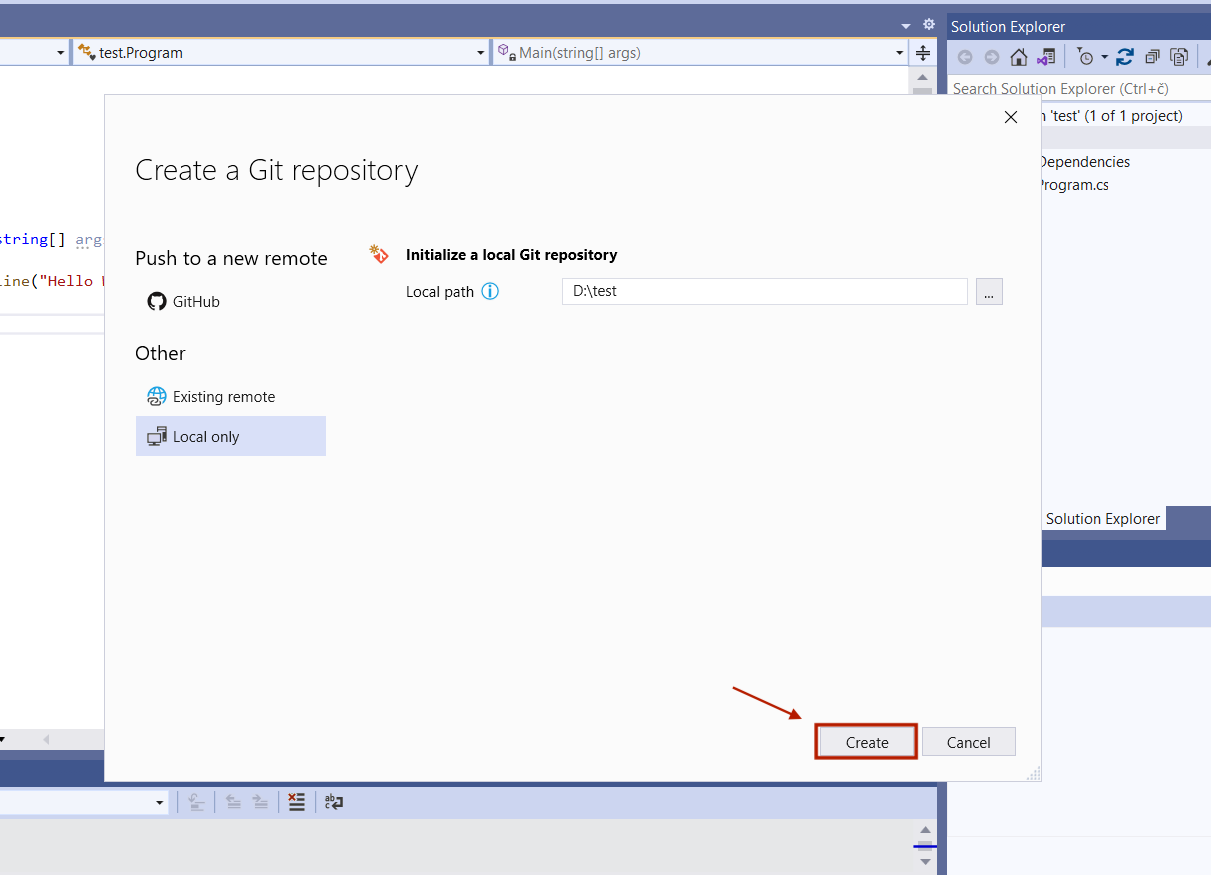
Task: Choose the Existing remote option
Action: [x=223, y=397]
